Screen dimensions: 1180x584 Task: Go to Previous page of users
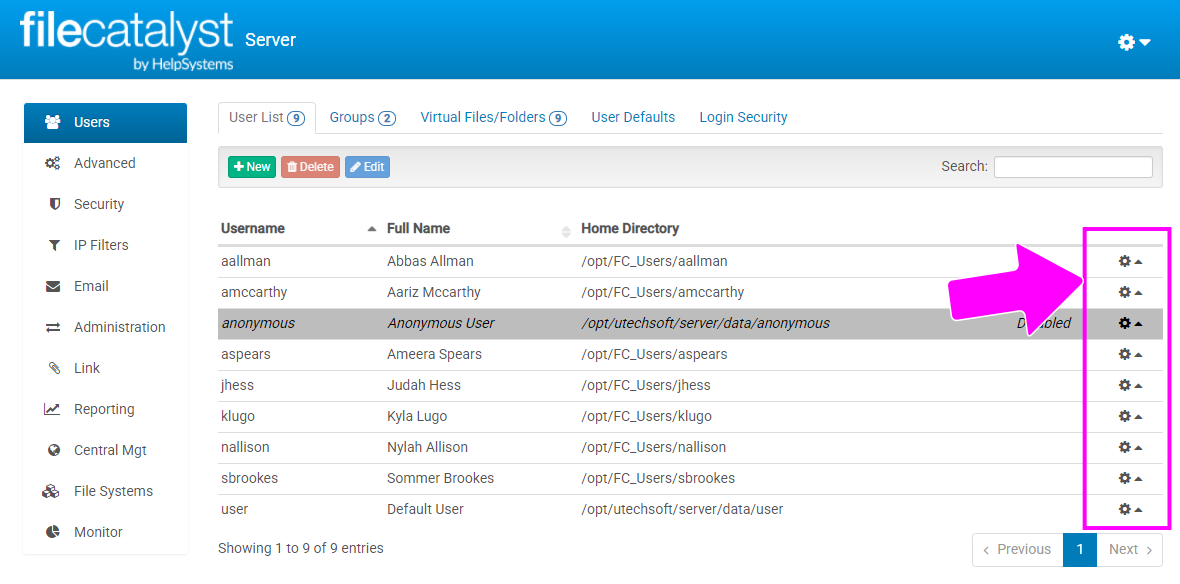coord(1017,550)
